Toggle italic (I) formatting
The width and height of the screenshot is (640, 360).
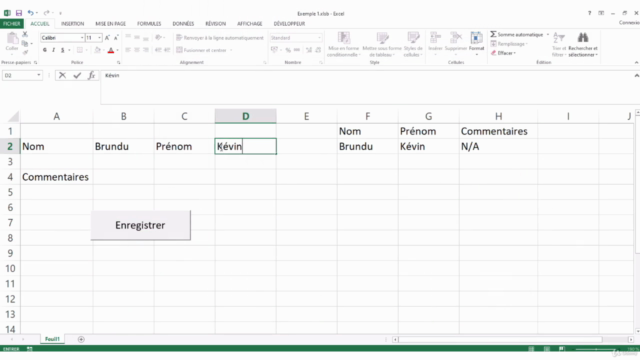pyautogui.click(x=53, y=50)
